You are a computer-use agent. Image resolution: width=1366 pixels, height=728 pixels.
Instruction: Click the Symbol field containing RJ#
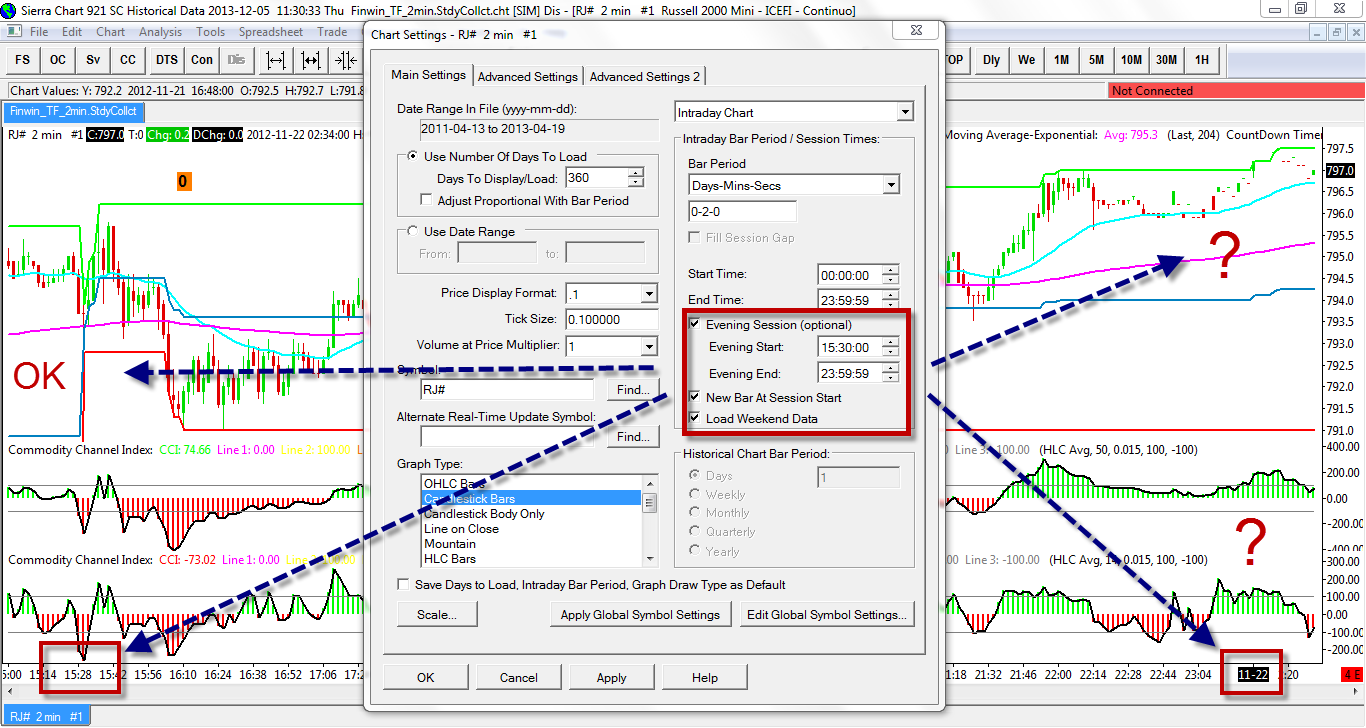coord(507,389)
